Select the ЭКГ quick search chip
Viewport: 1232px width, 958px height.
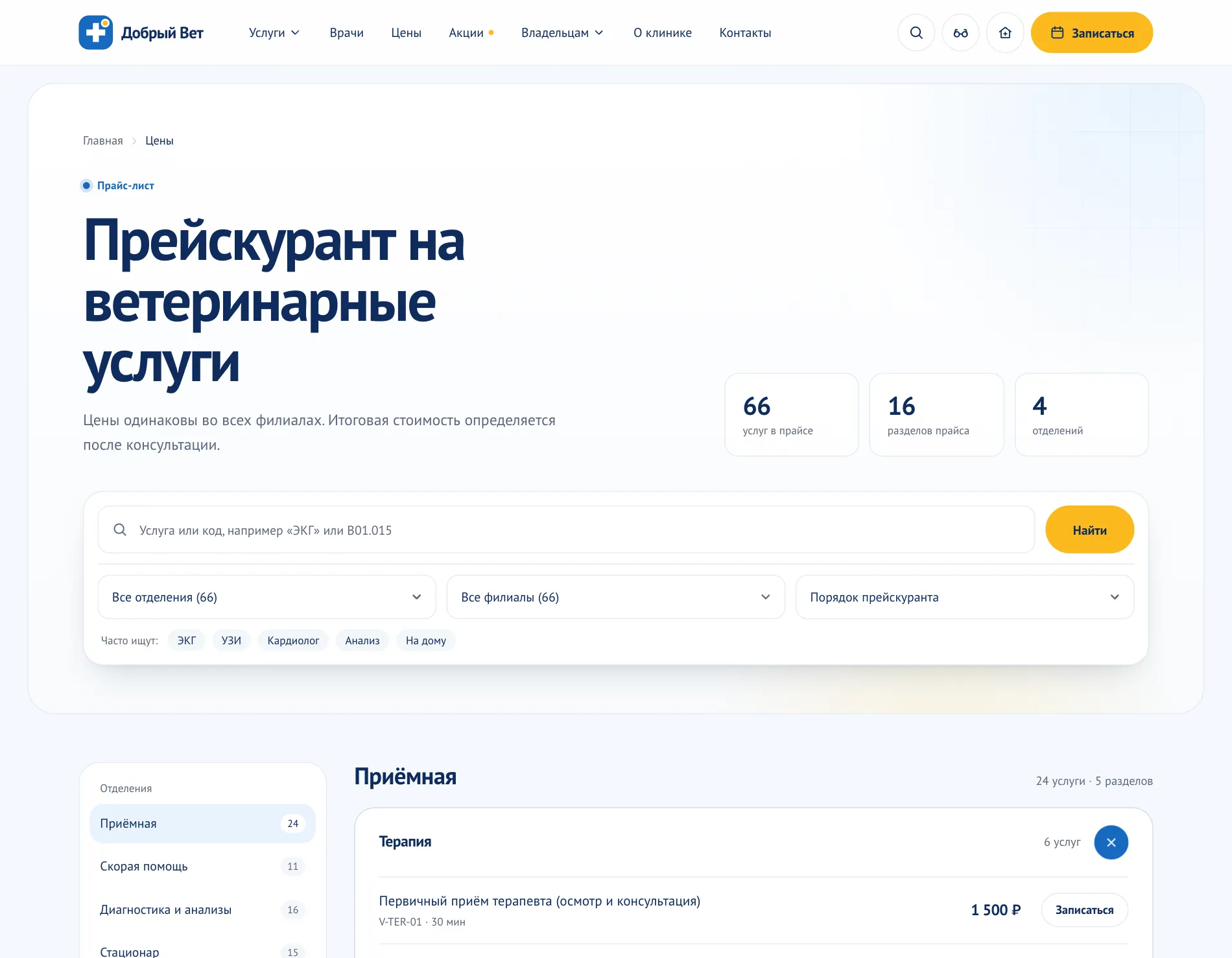coord(187,640)
